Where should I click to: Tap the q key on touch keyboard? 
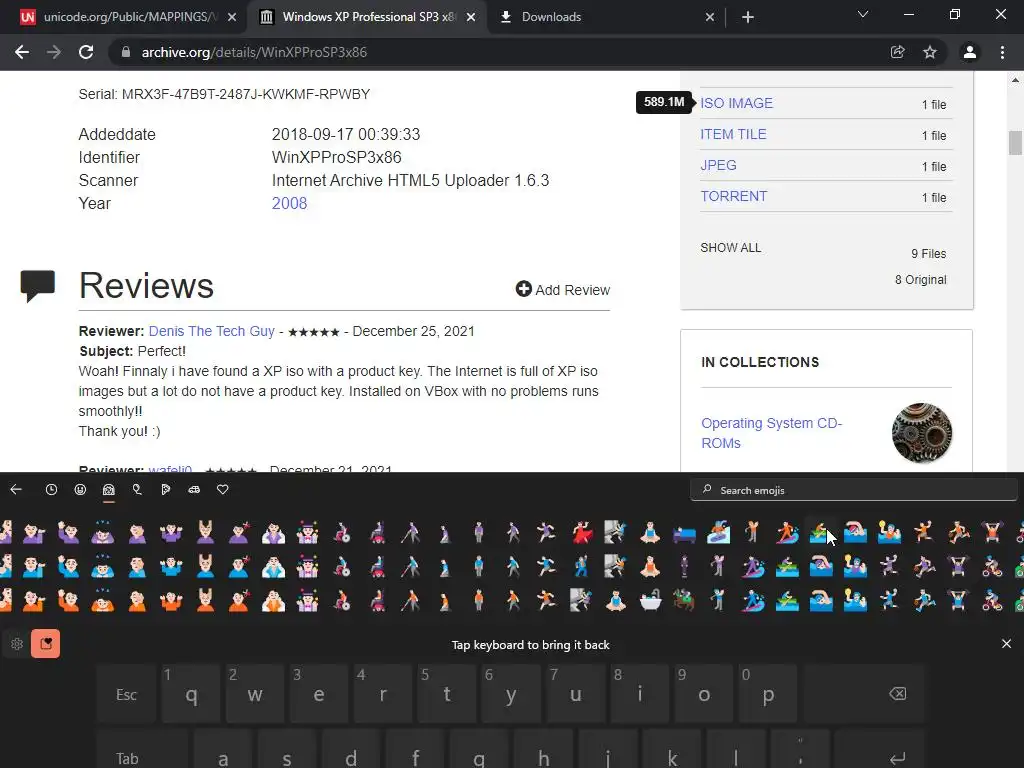191,694
